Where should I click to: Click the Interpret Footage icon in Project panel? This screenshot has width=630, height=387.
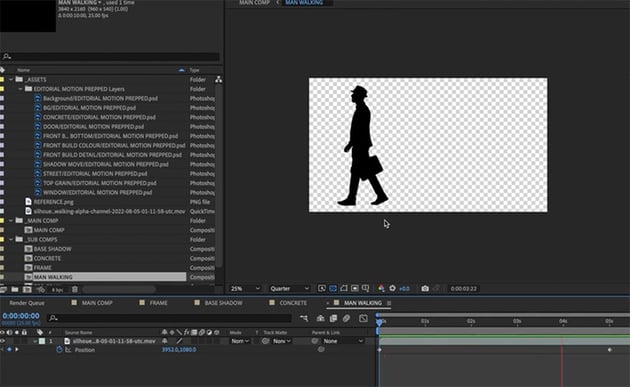4,289
